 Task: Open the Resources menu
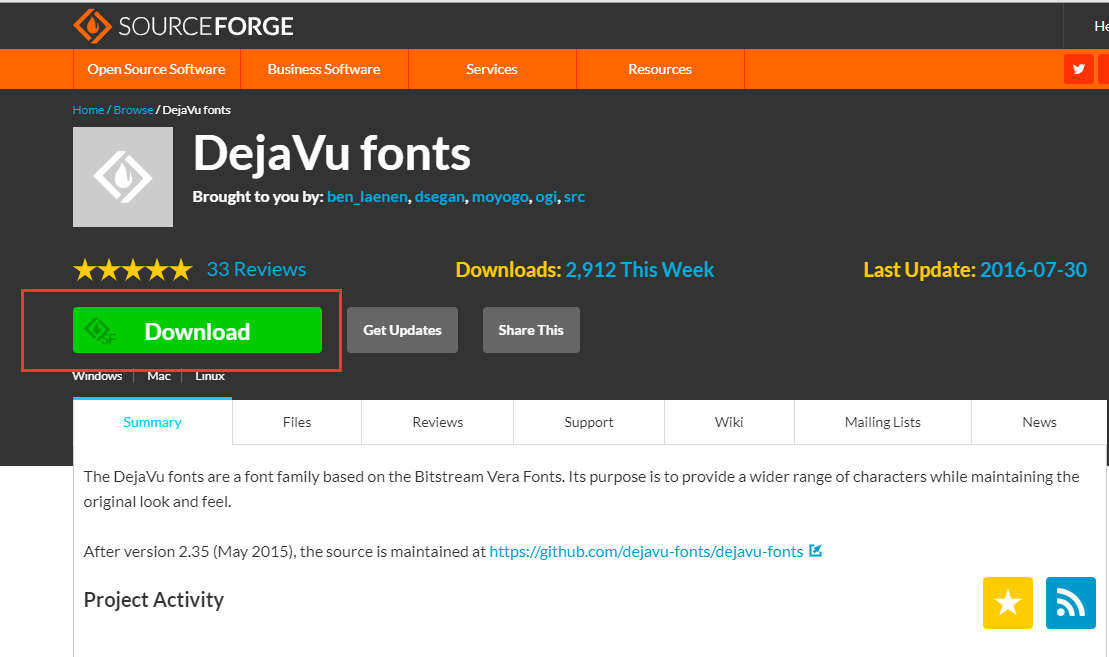(659, 69)
